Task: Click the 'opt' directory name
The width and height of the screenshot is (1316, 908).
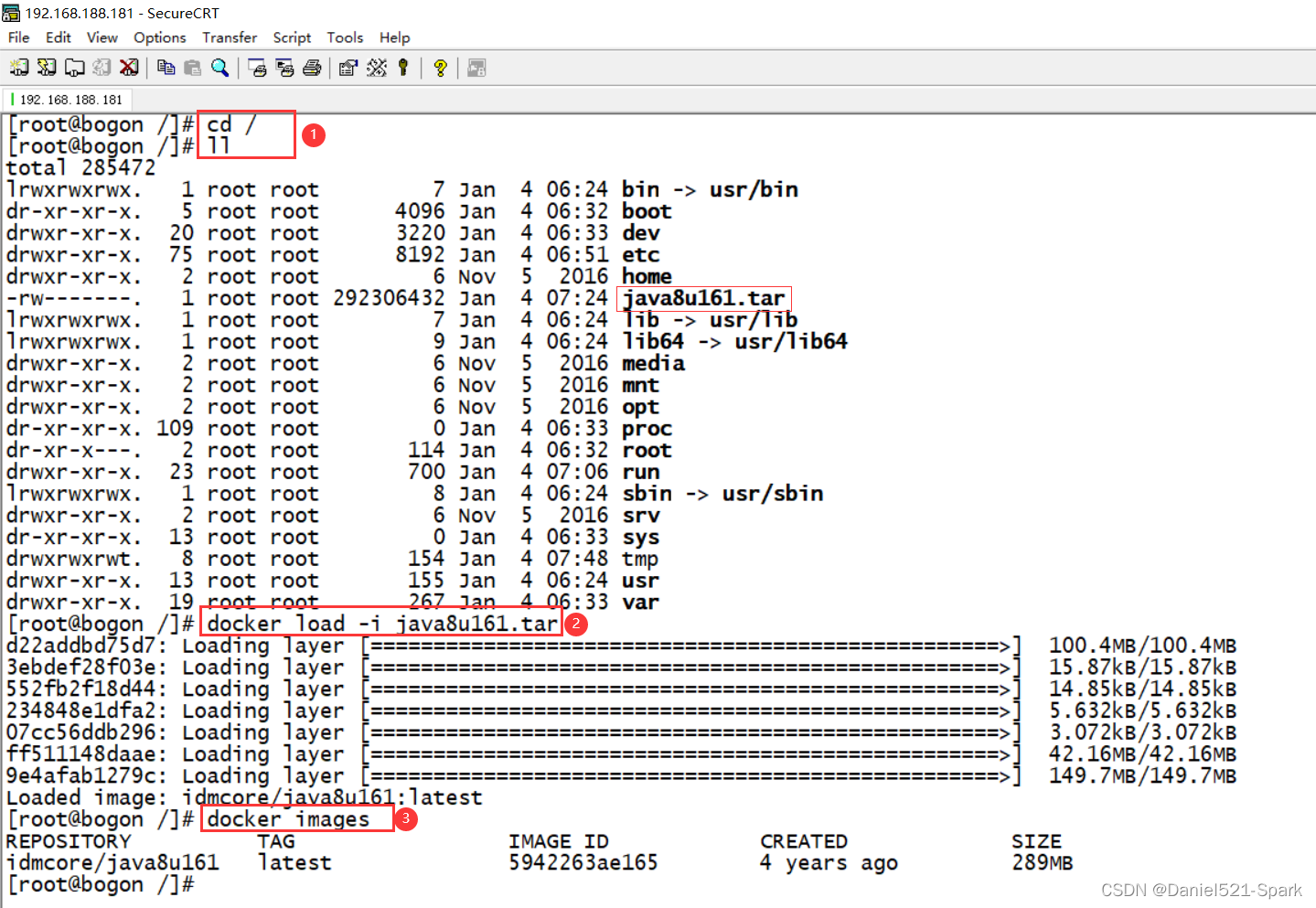Action: pyautogui.click(x=641, y=408)
